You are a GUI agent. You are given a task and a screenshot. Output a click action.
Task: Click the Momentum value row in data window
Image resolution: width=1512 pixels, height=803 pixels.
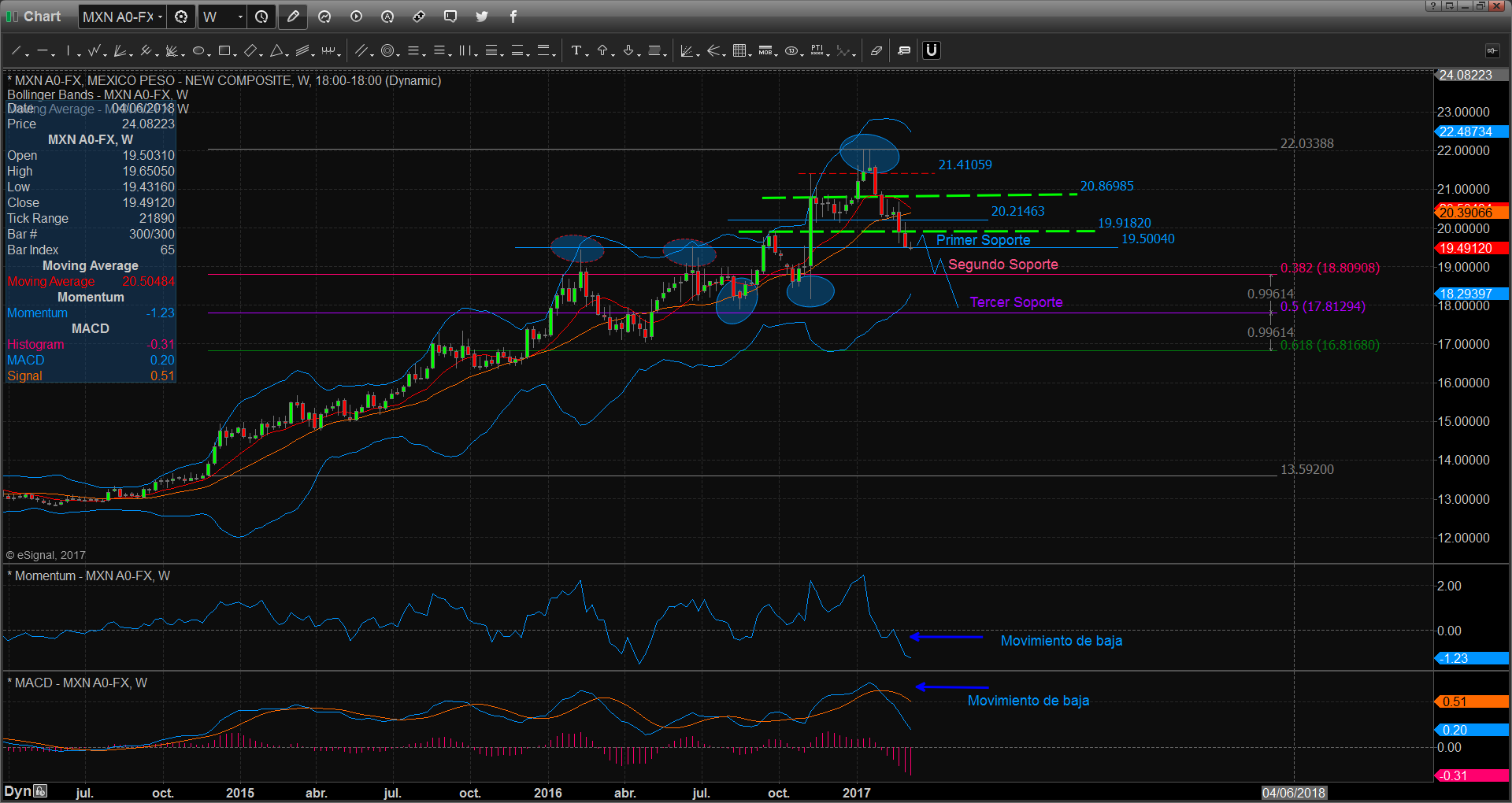pos(91,313)
